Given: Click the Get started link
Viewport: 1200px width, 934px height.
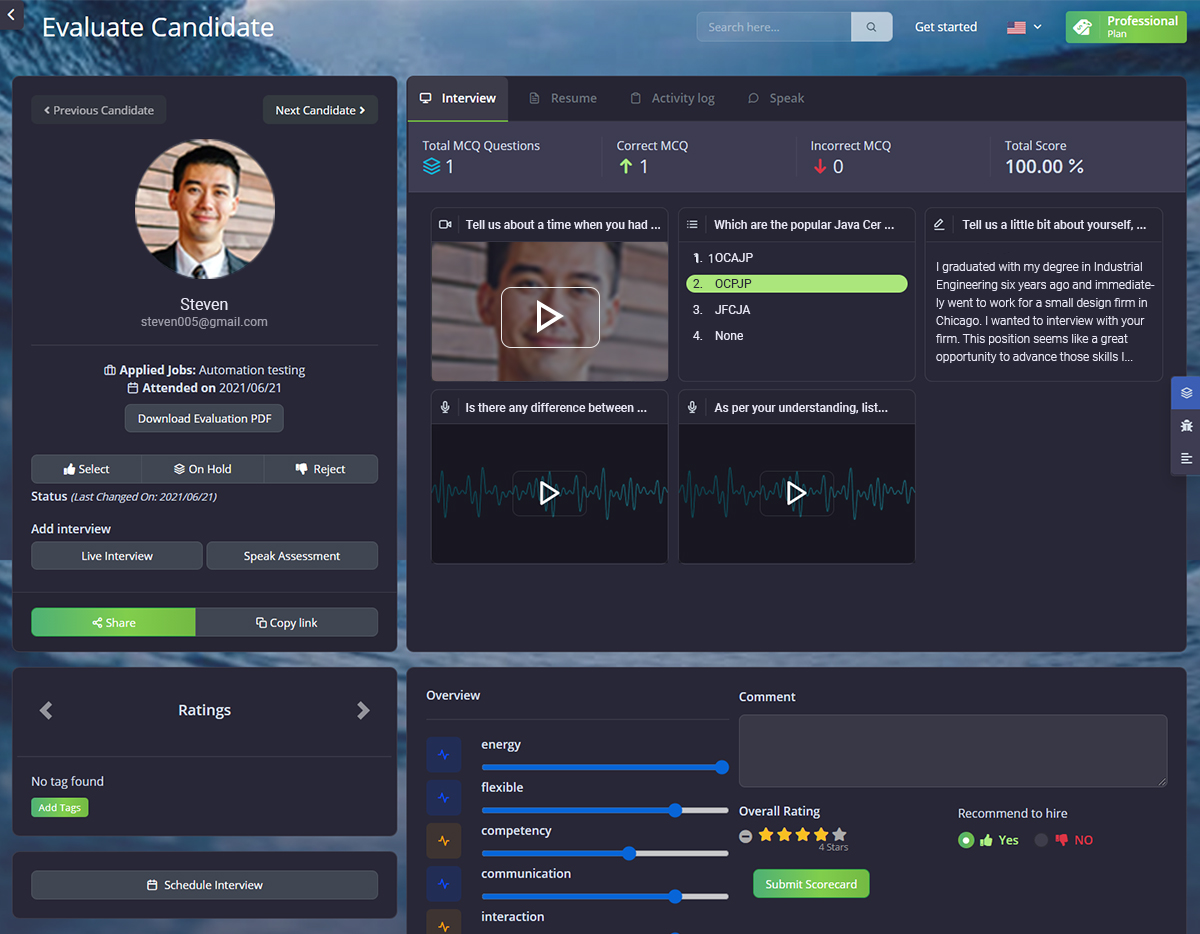Looking at the screenshot, I should point(946,27).
